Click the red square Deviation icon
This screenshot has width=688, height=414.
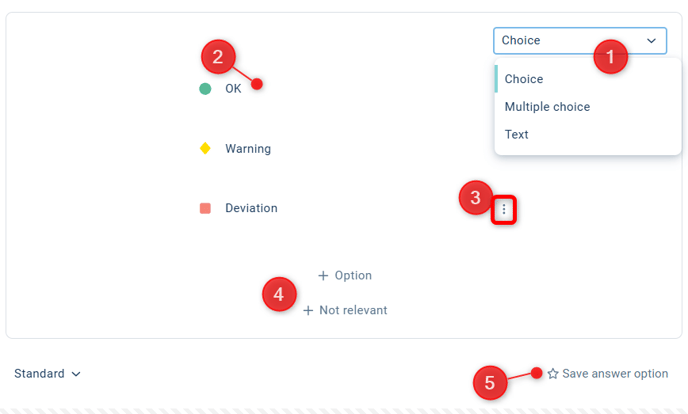[x=205, y=209]
